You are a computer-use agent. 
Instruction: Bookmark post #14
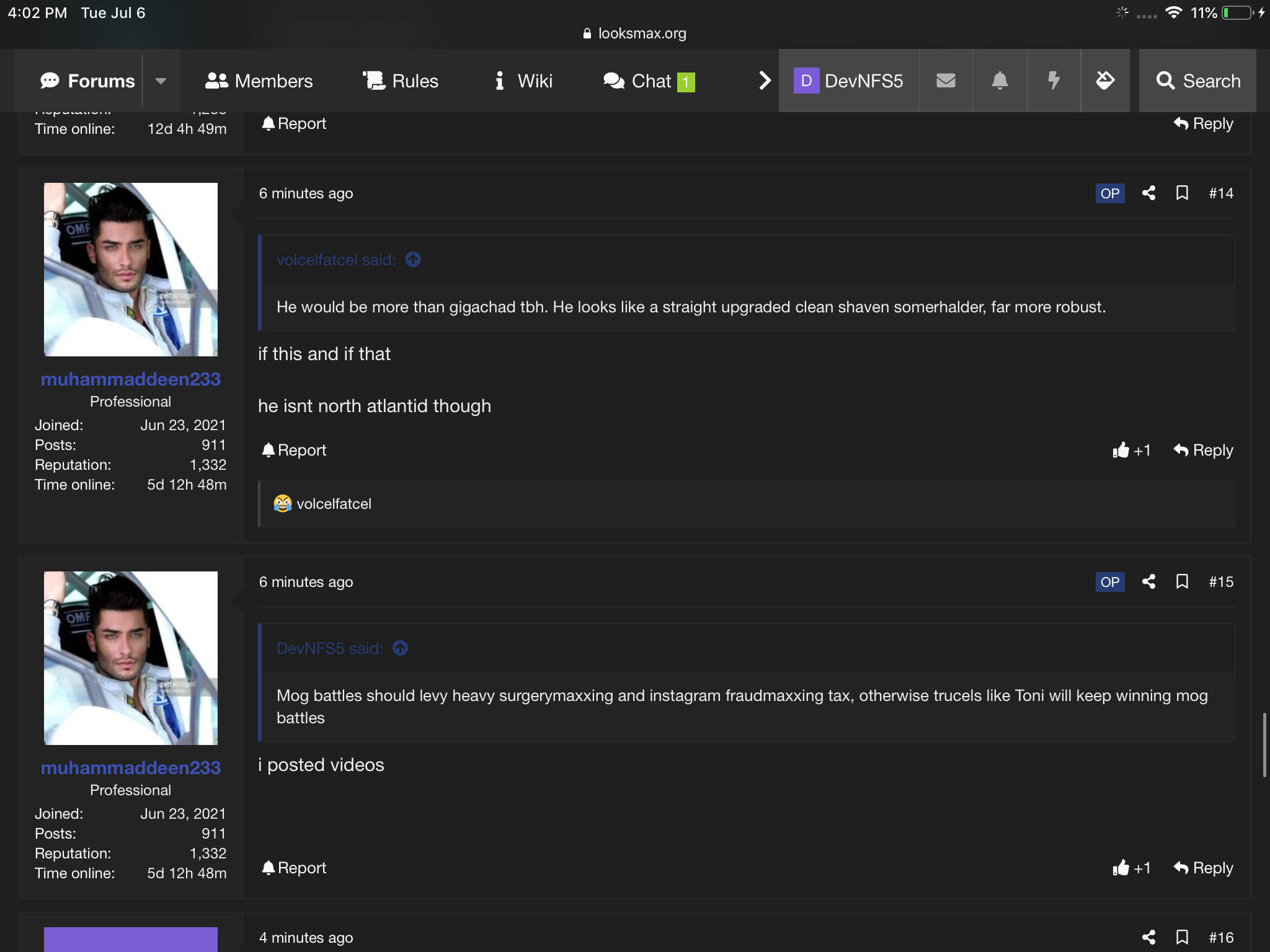click(1182, 193)
